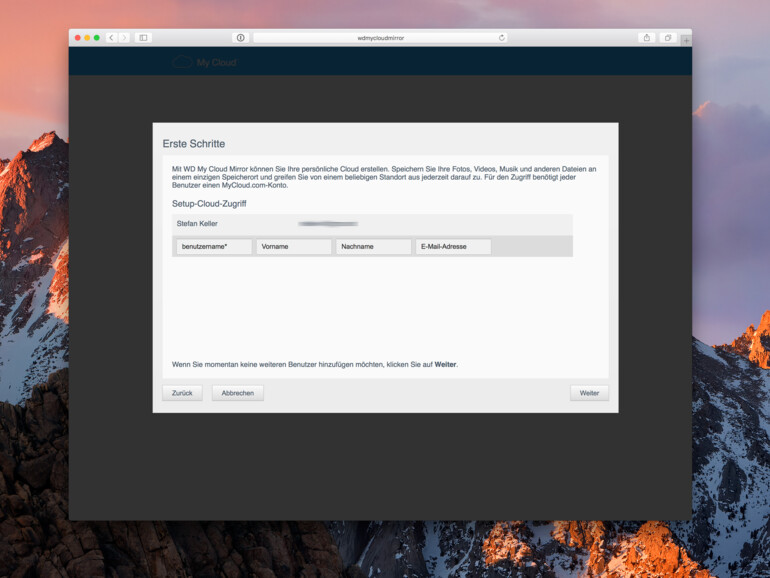Click the My Cloud logo
The width and height of the screenshot is (770, 578).
click(204, 62)
